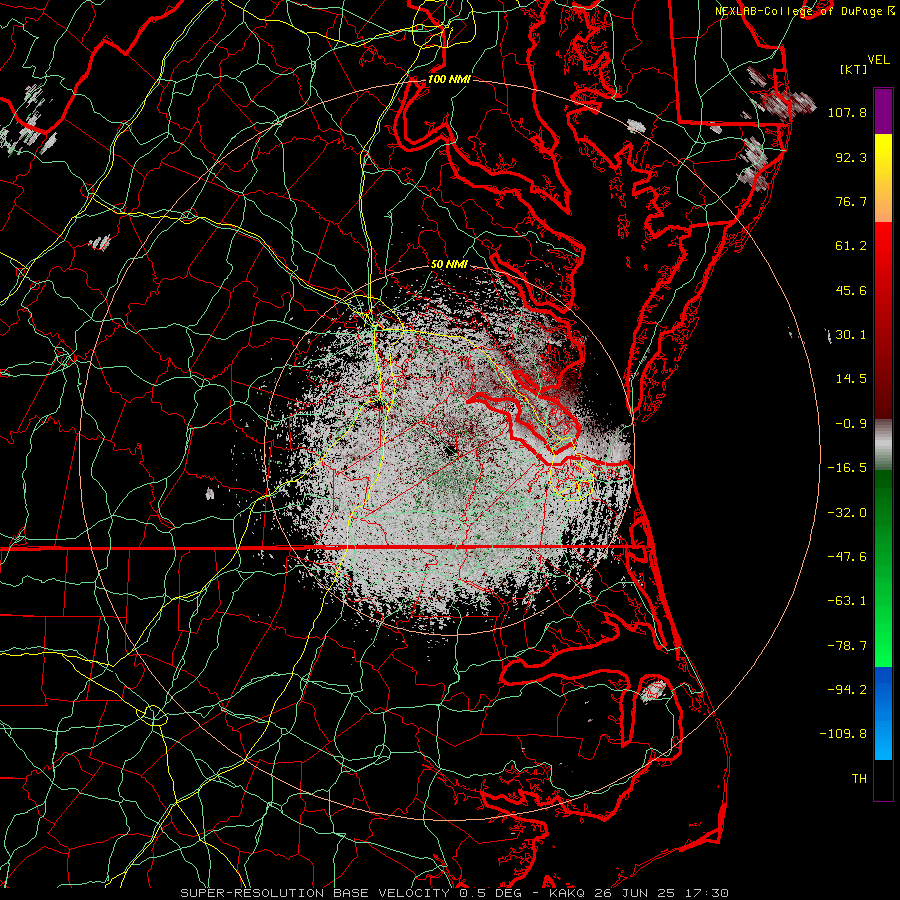This screenshot has height=900, width=900.
Task: Select the 45.6 velocity scale value
Action: 851,290
